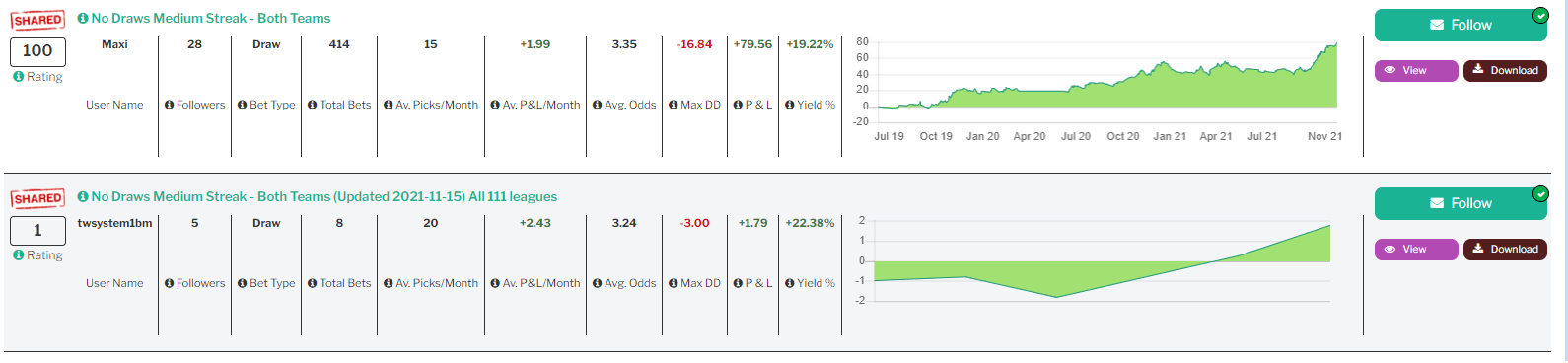Click info icon beside first system title
This screenshot has width=1568, height=363.
pyautogui.click(x=83, y=18)
